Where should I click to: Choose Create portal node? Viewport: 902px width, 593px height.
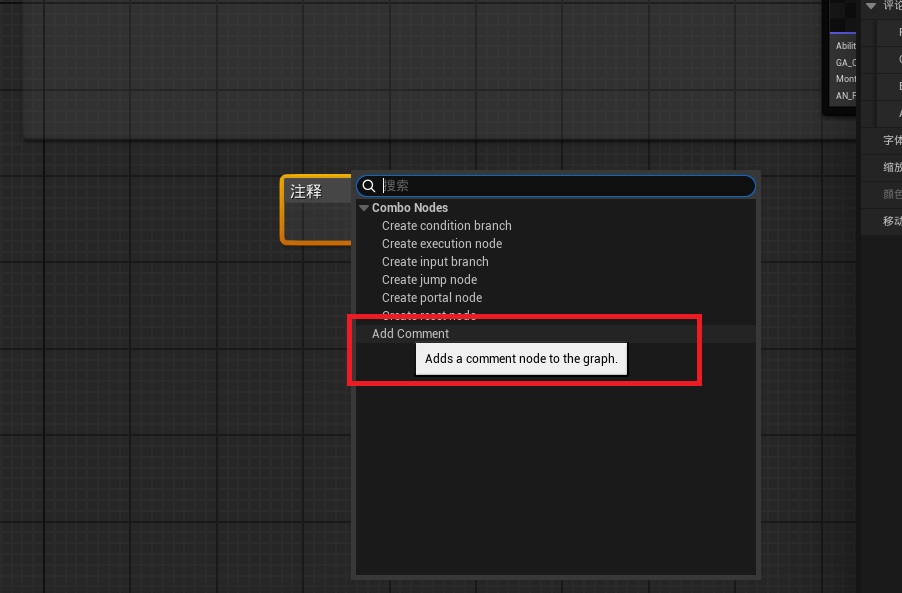coord(431,298)
